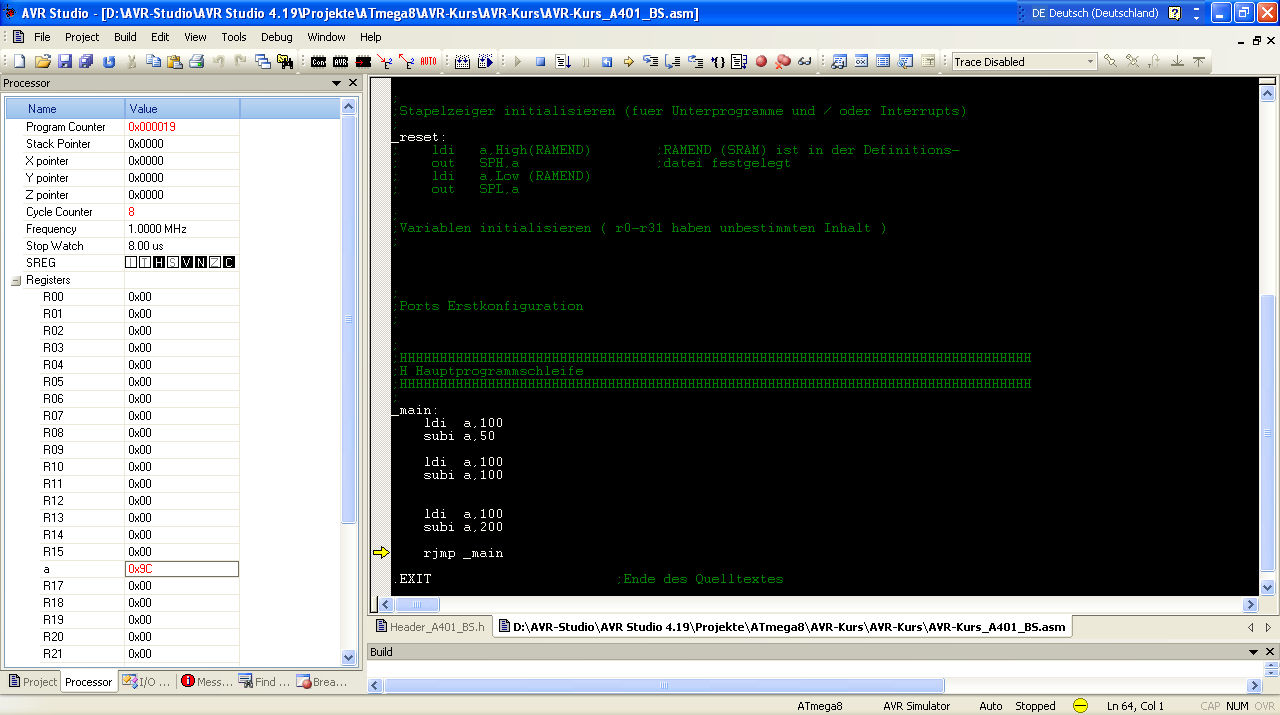This screenshot has width=1280, height=715.
Task: Switch to the Breakpoints tab
Action: (322, 682)
